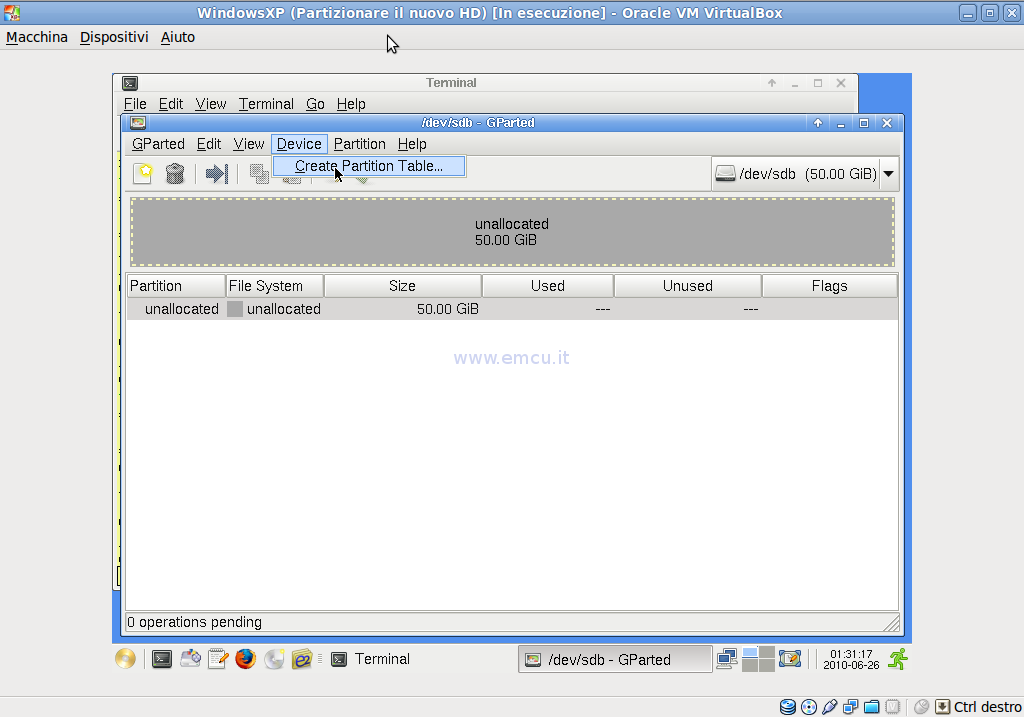The width and height of the screenshot is (1024, 717).
Task: Open the View menu in Terminal window
Action: point(211,104)
